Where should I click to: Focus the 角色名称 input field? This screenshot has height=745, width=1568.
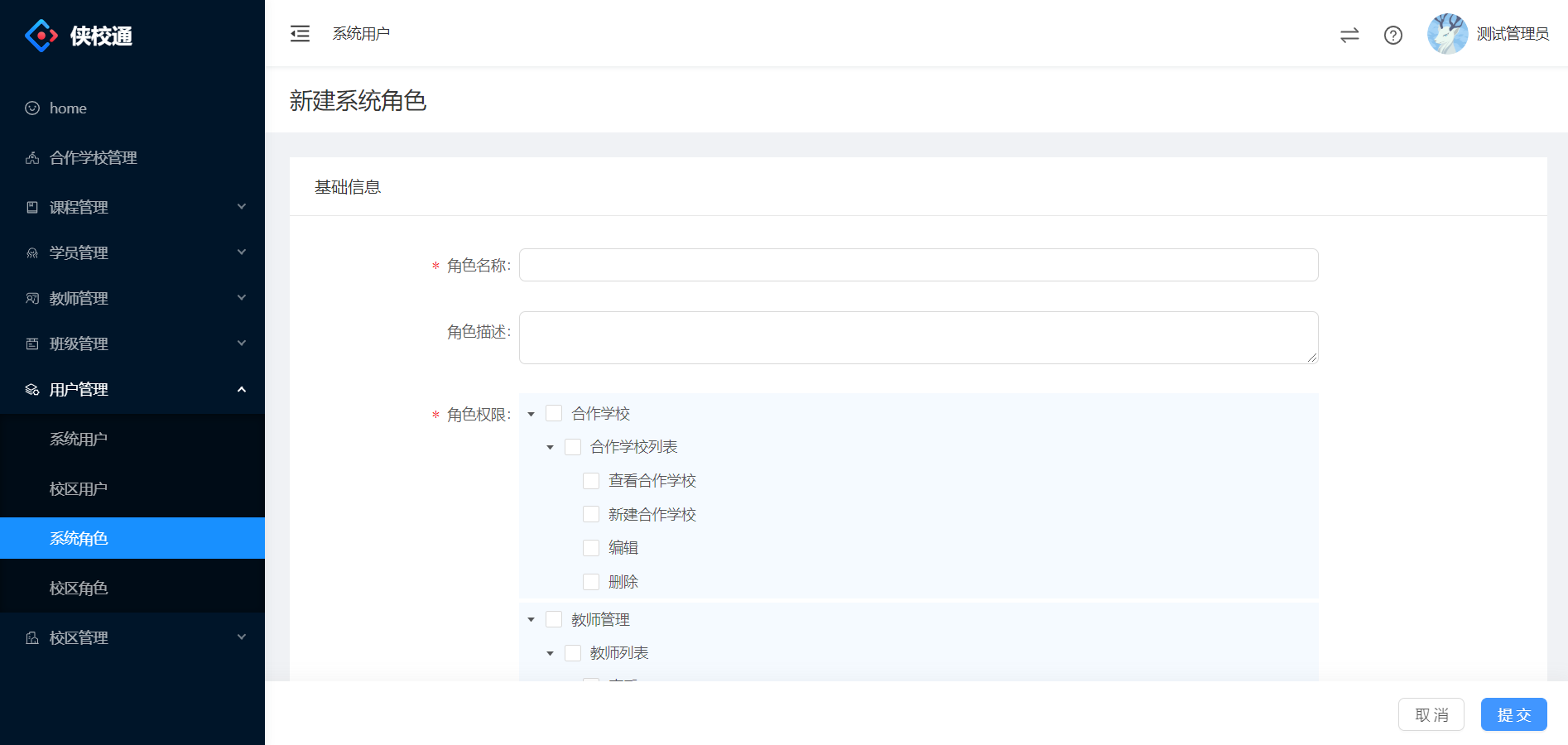tap(918, 265)
